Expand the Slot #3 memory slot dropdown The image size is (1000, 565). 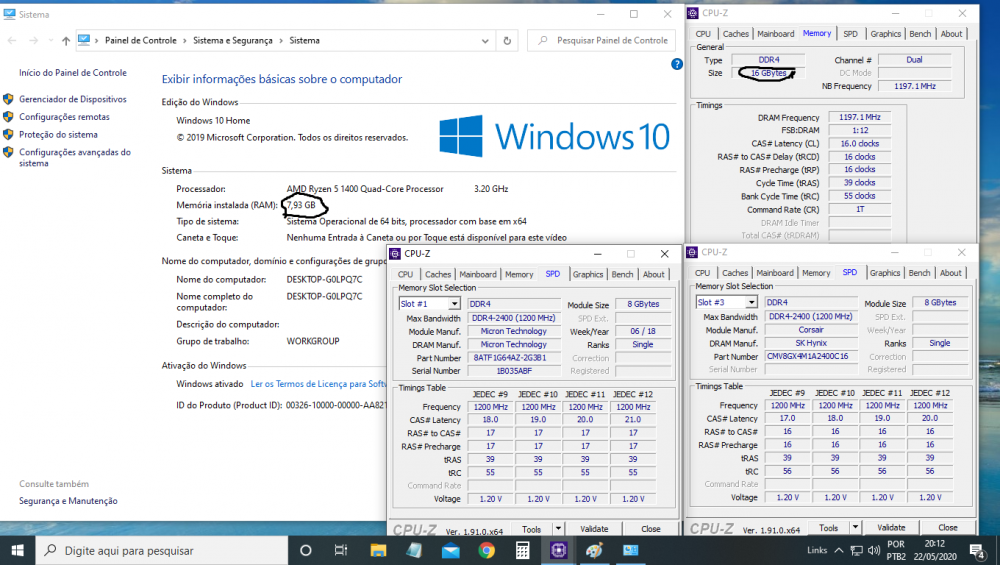click(x=751, y=302)
